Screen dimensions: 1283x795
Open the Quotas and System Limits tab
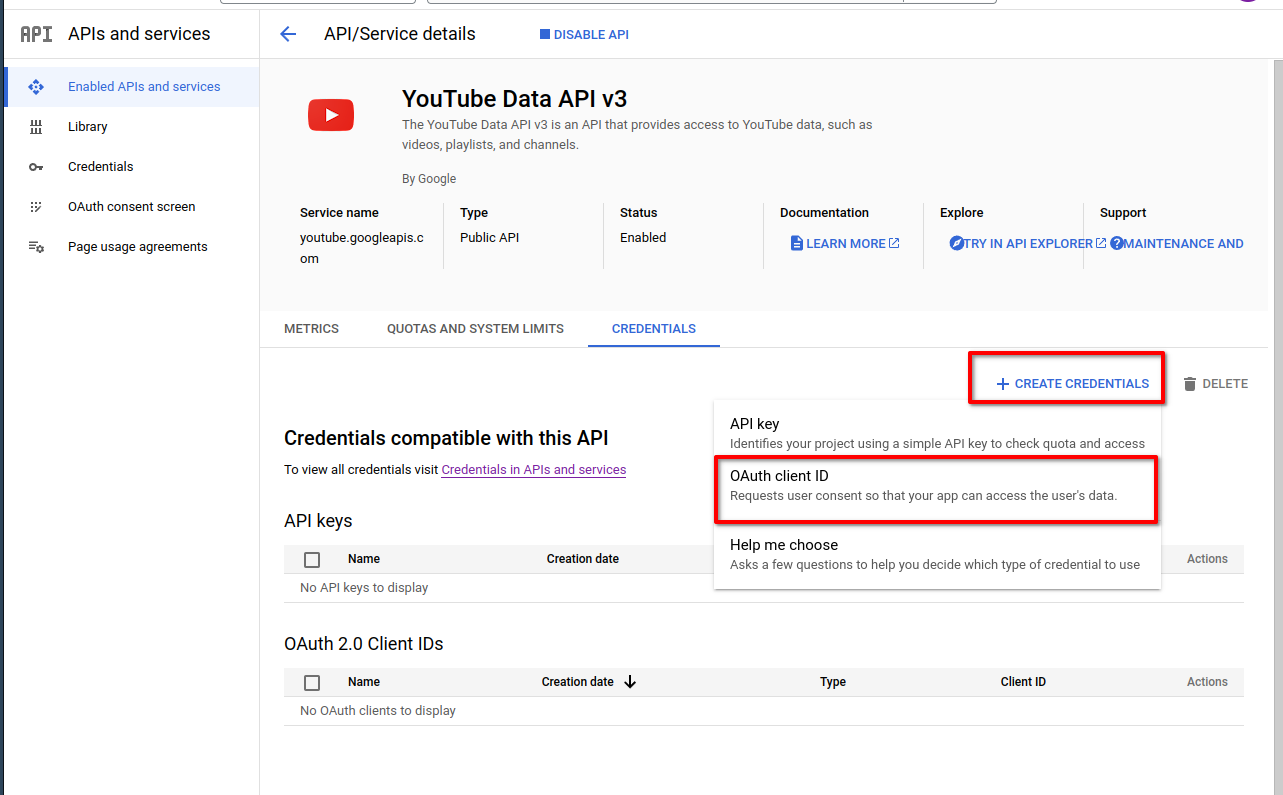click(475, 329)
